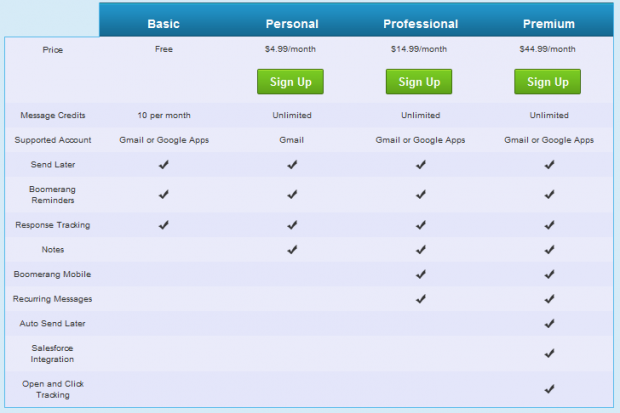620x413 pixels.
Task: Click Response Tracking checkmark for Personal
Action: pos(292,225)
